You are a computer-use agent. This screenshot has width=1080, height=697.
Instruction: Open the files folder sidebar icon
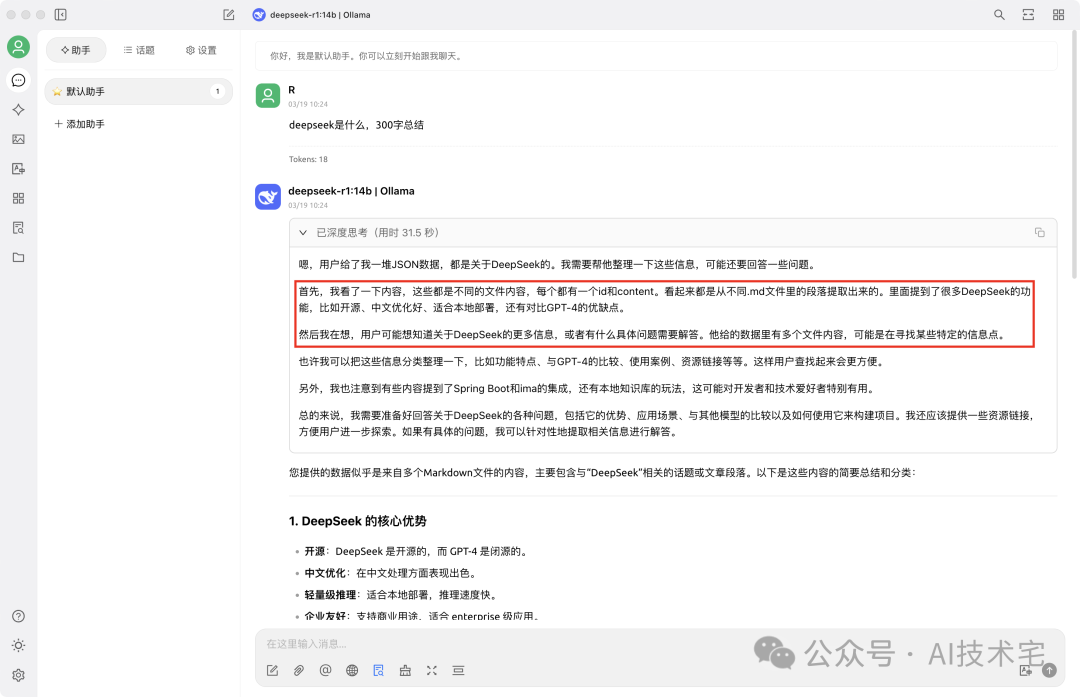[19, 258]
